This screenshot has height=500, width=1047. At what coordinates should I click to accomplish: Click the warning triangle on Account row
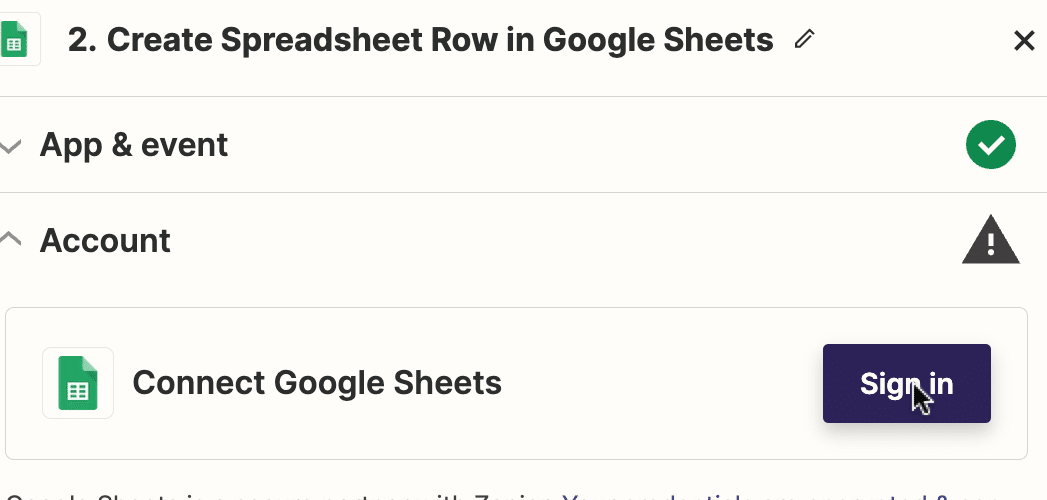(990, 240)
